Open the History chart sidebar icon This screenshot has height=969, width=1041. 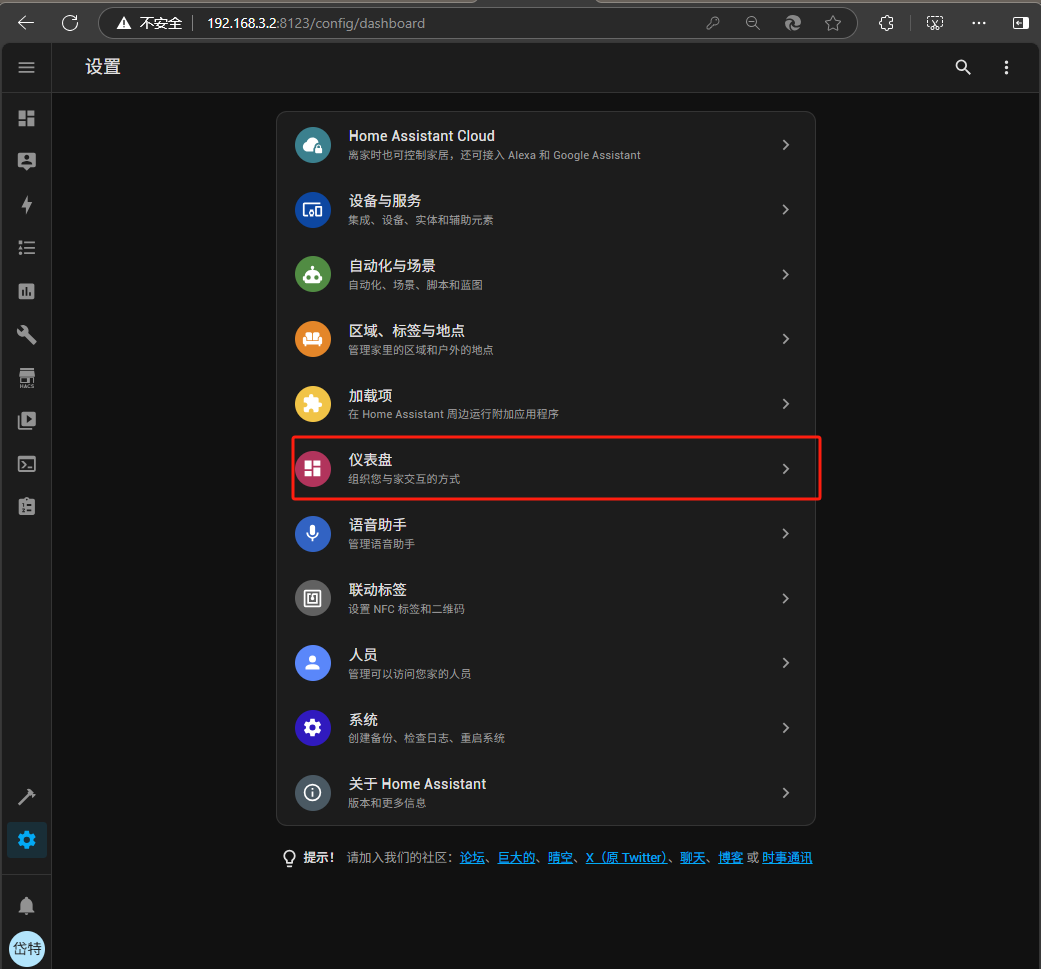[x=27, y=291]
